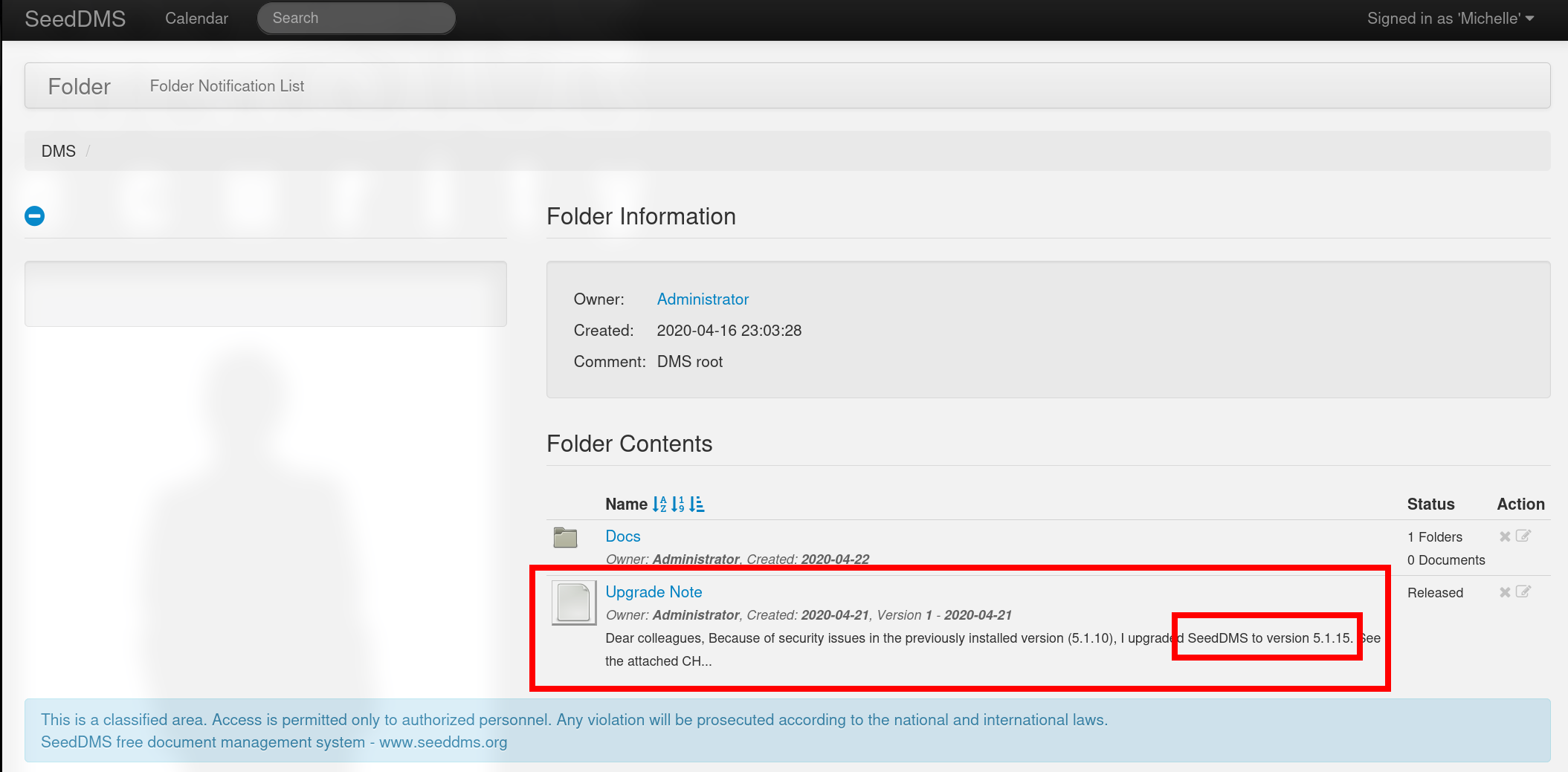
Task: Sort folder contents numerically 1 to 9
Action: pyautogui.click(x=678, y=505)
